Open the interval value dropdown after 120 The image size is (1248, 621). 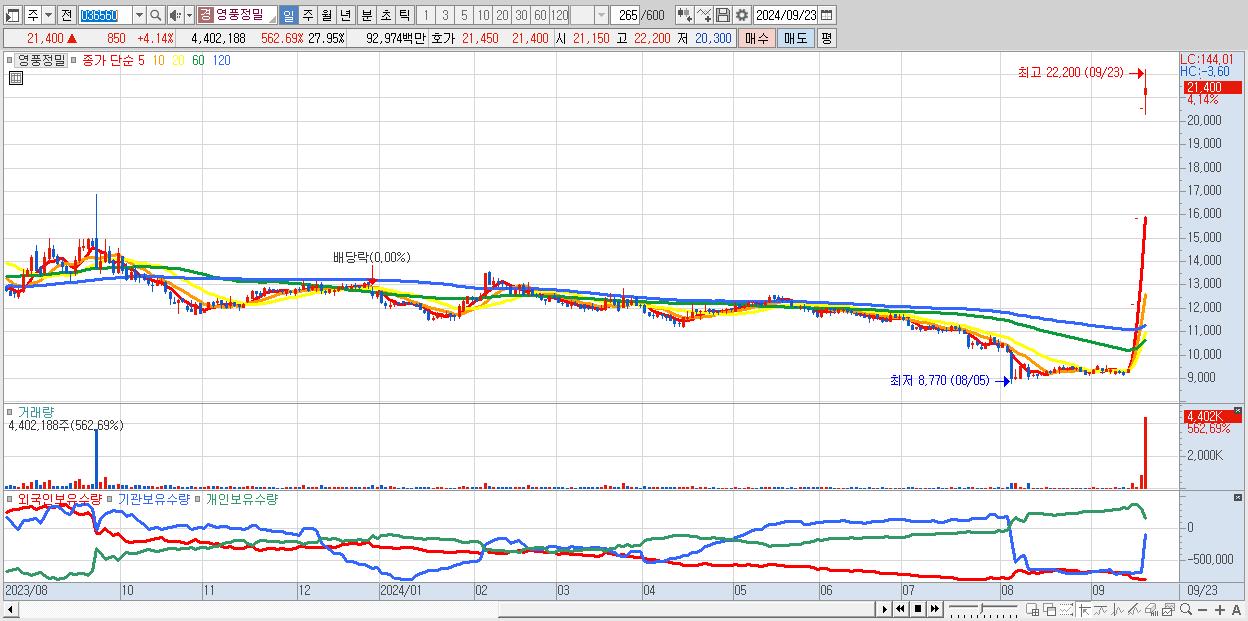click(x=601, y=15)
